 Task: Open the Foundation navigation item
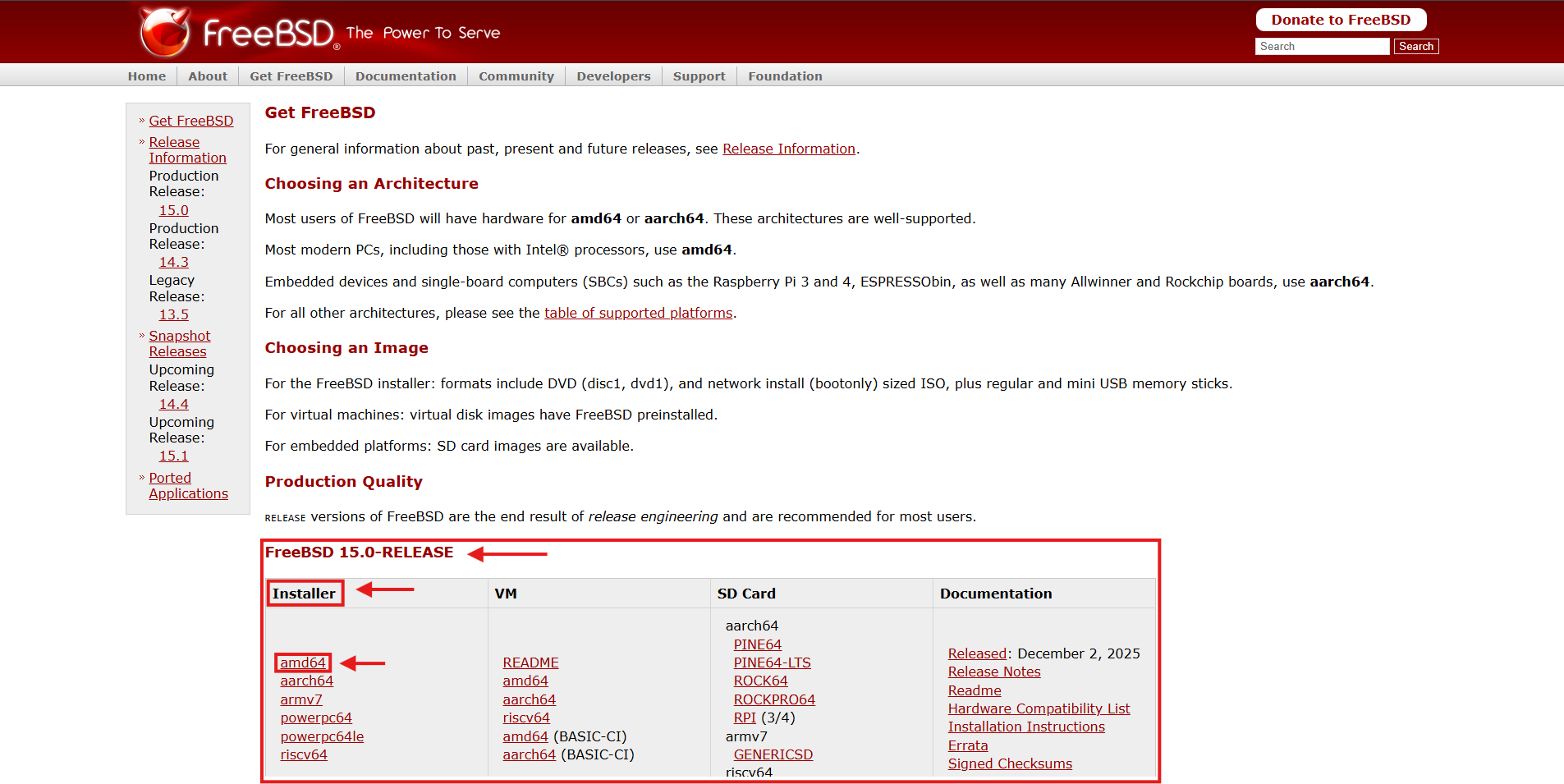785,76
